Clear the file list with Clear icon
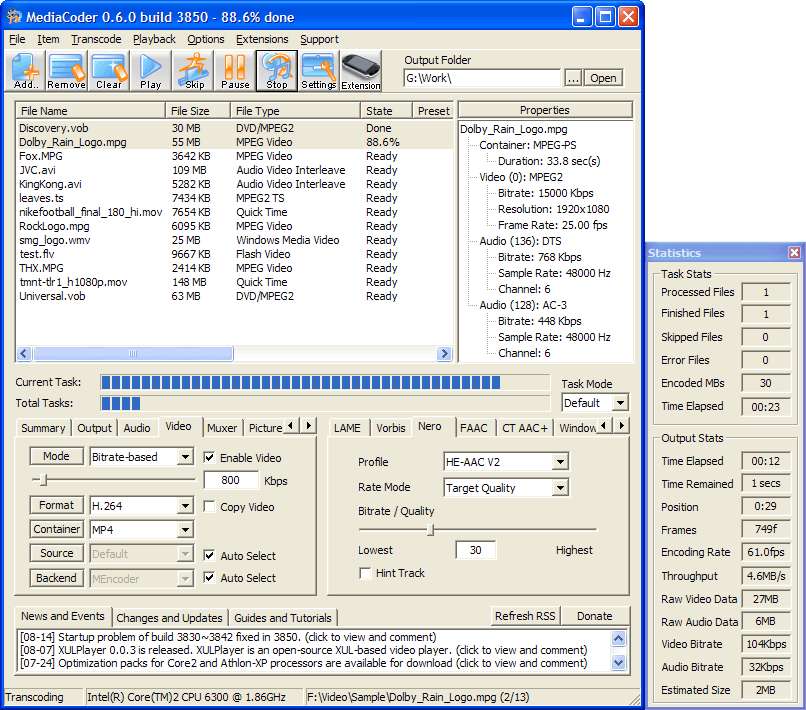 click(109, 71)
